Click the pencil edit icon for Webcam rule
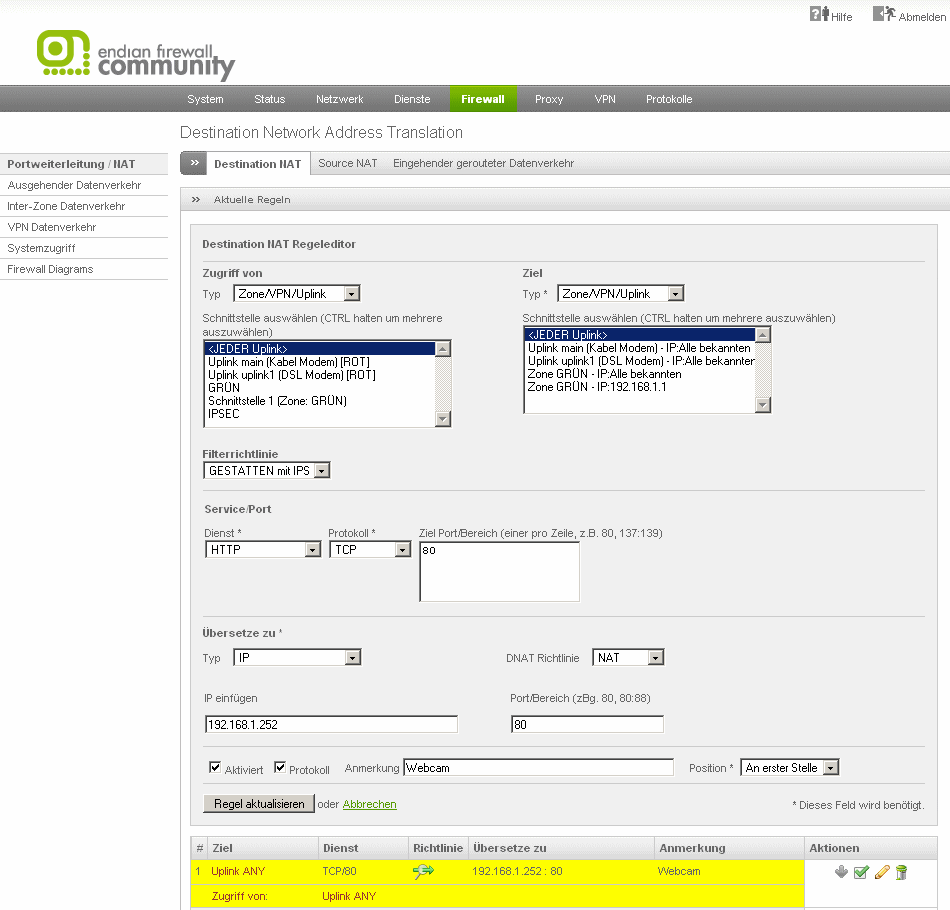This screenshot has height=910, width=950. tap(881, 872)
